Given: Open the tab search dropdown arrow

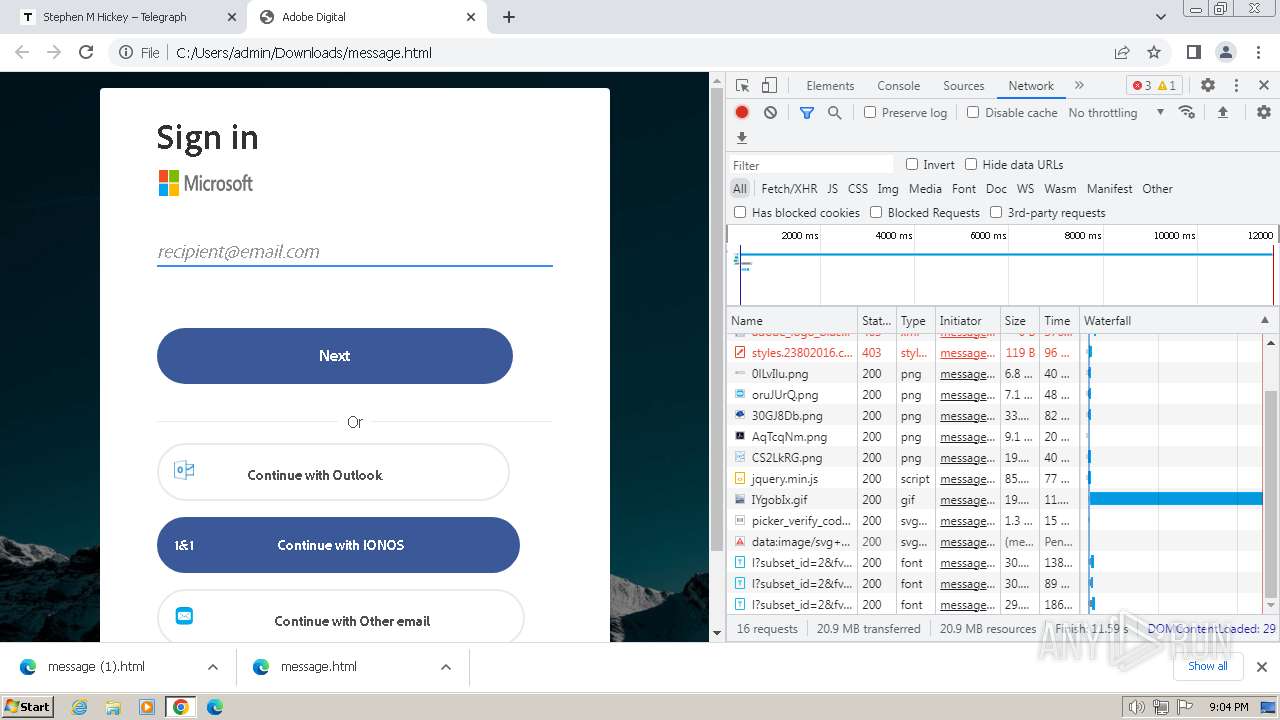Looking at the screenshot, I should (1161, 17).
